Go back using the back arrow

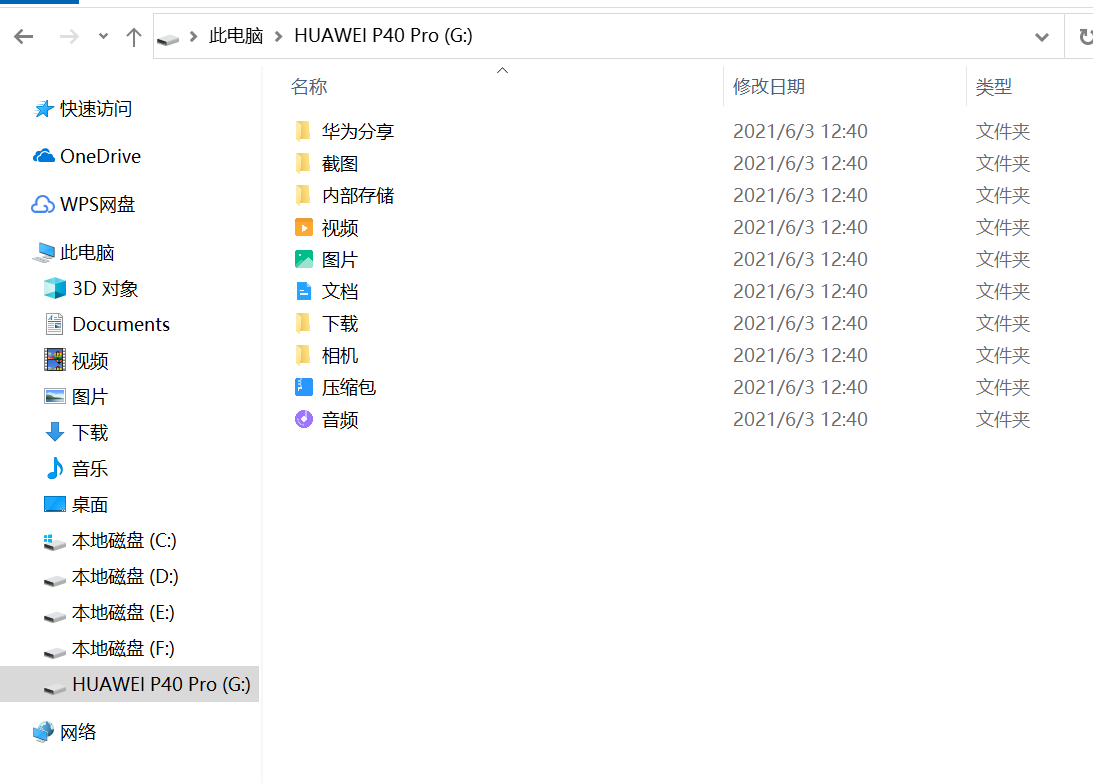click(x=24, y=36)
